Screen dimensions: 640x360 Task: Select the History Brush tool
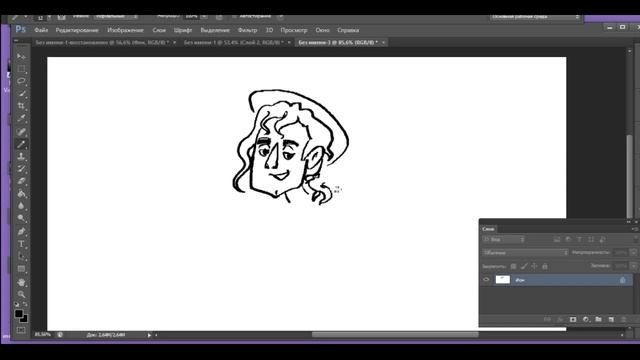tap(21, 169)
